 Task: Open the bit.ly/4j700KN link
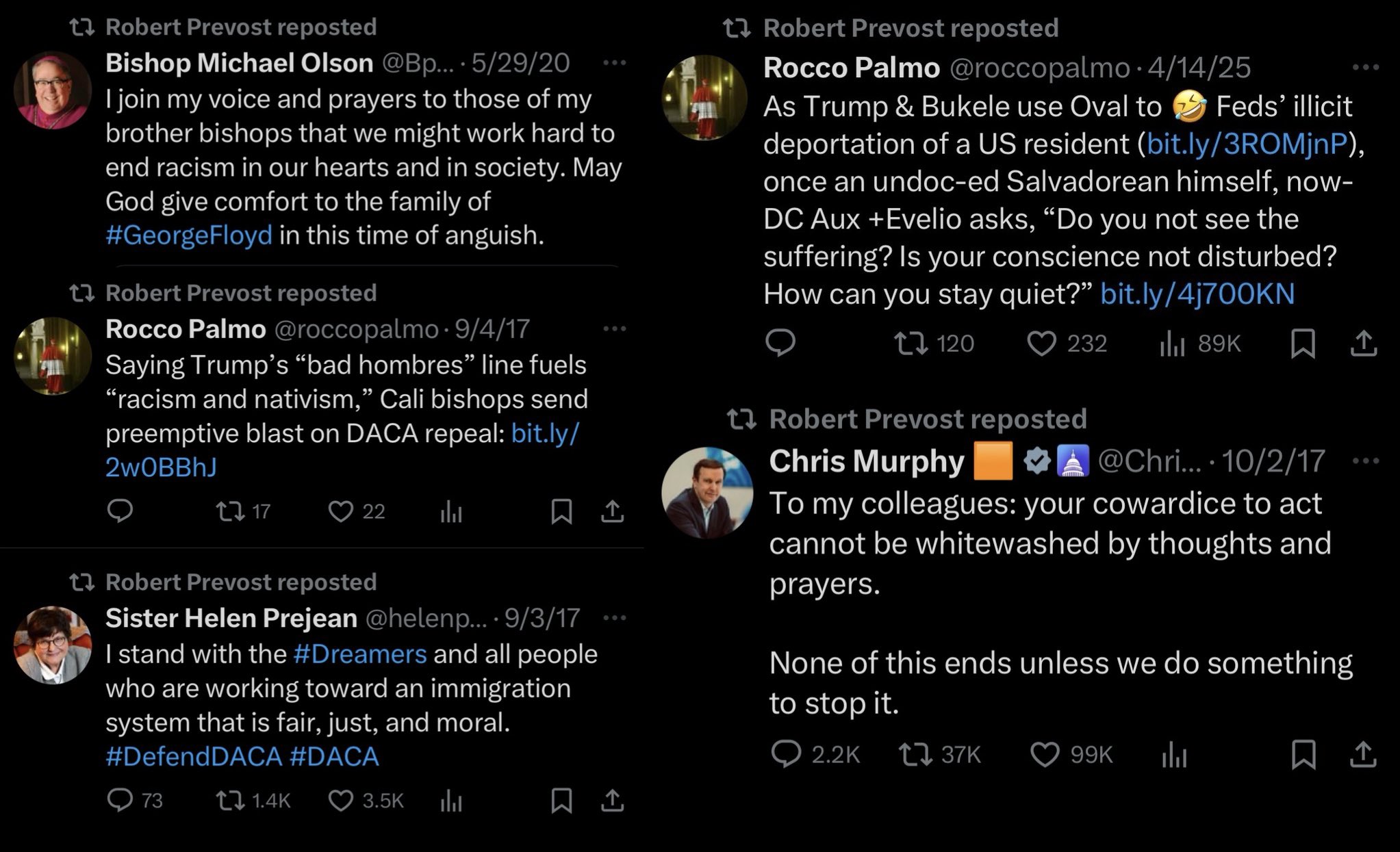pos(1197,294)
